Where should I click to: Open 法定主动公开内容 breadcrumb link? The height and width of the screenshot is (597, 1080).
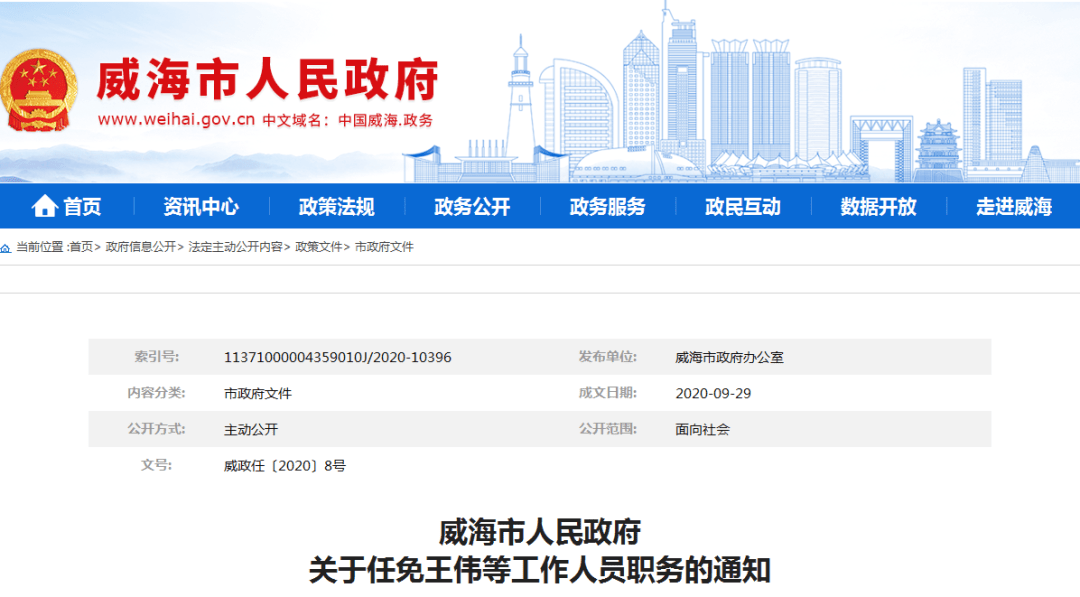click(x=235, y=247)
